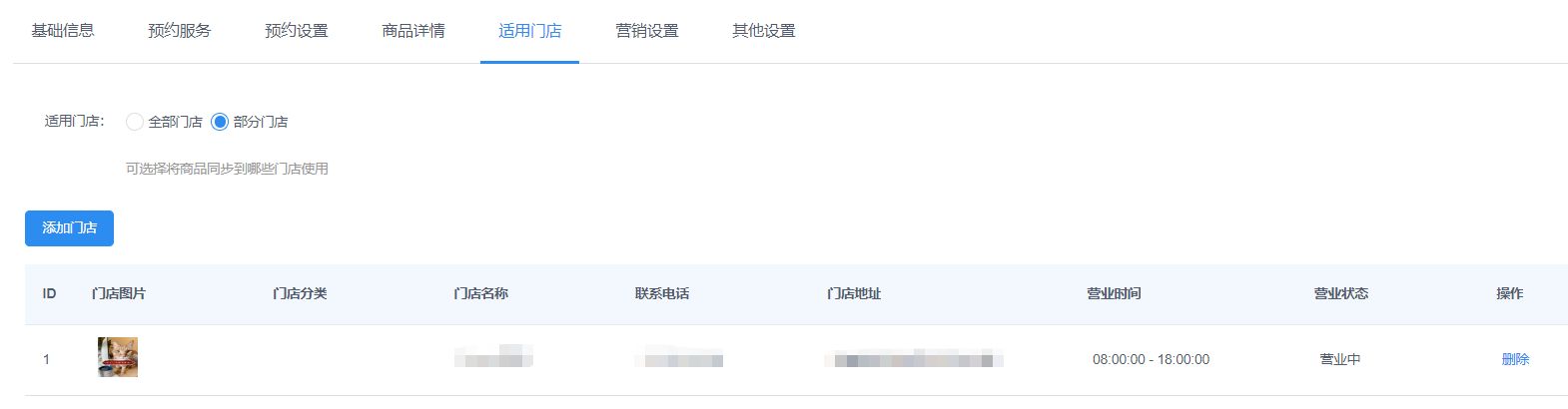
Task: Open the cat store thumbnail image
Action: [x=118, y=357]
